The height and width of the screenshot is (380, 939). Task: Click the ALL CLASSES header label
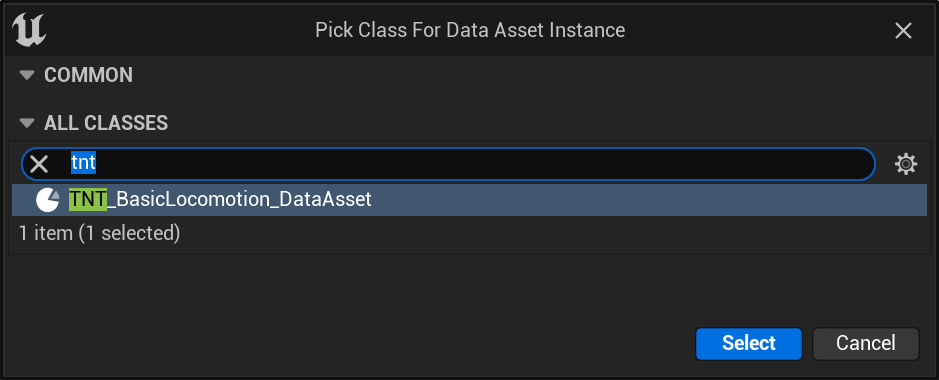click(x=106, y=123)
